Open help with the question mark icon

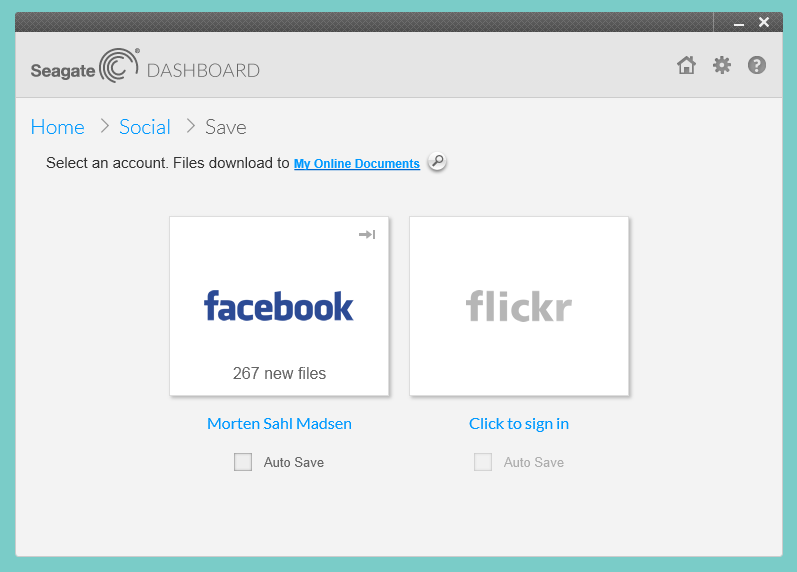[x=757, y=65]
